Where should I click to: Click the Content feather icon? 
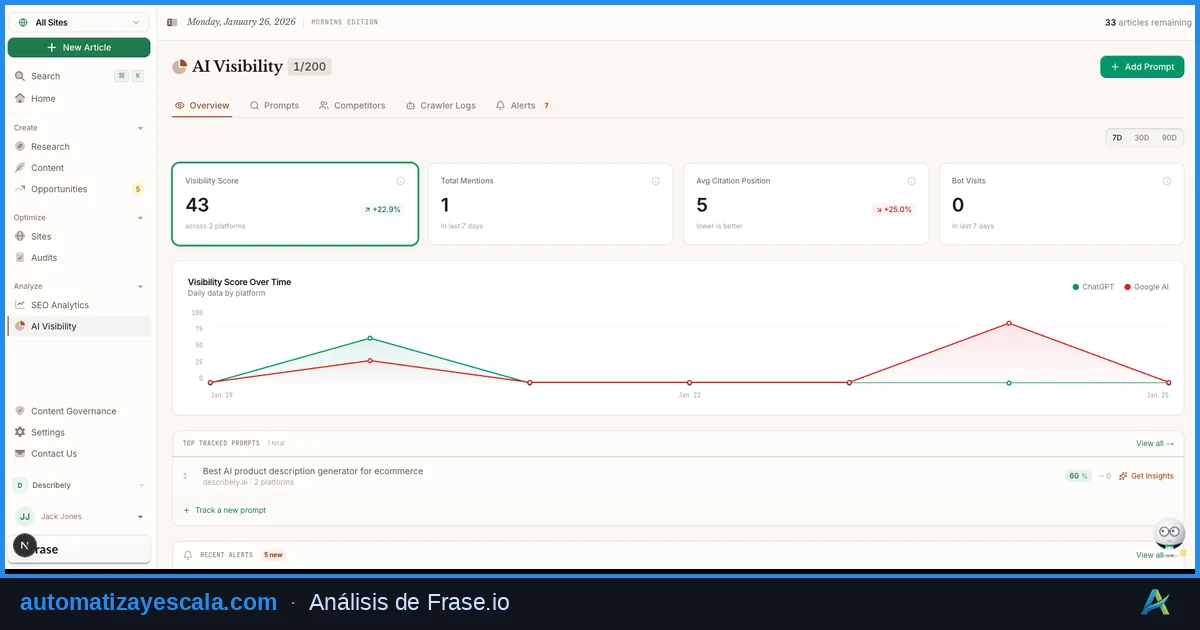click(x=20, y=168)
